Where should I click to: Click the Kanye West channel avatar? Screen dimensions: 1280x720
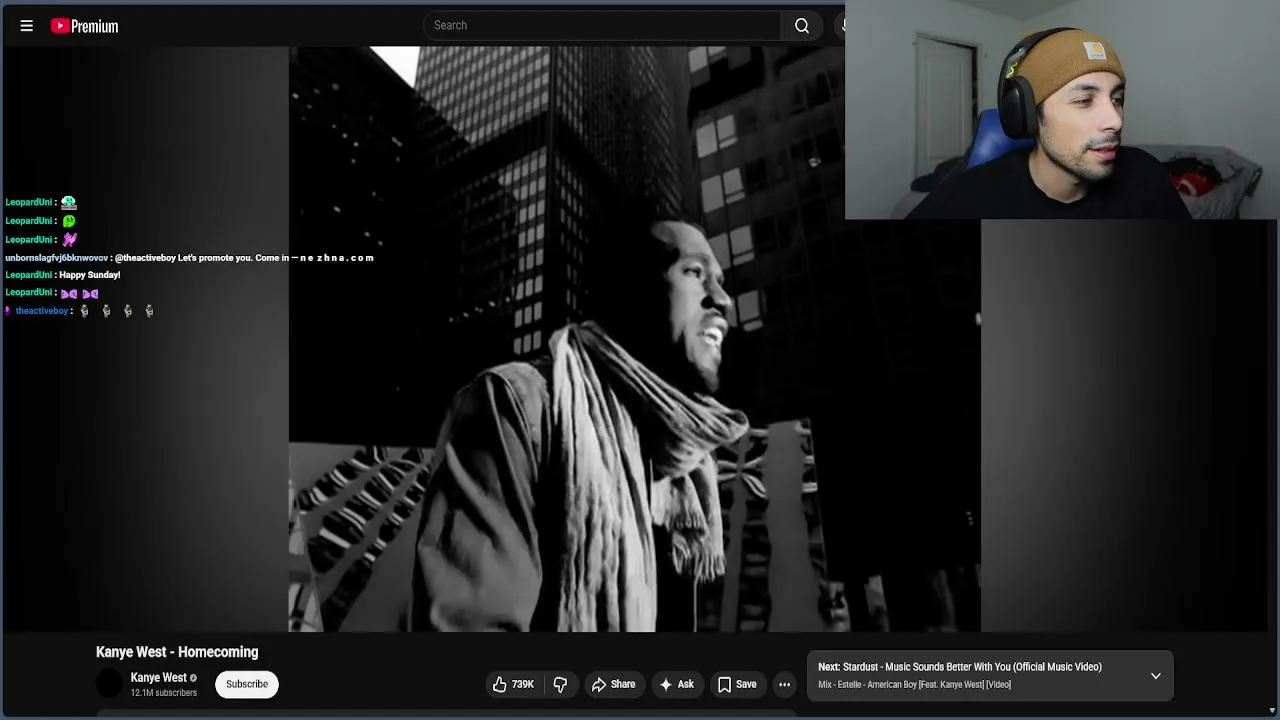(110, 684)
